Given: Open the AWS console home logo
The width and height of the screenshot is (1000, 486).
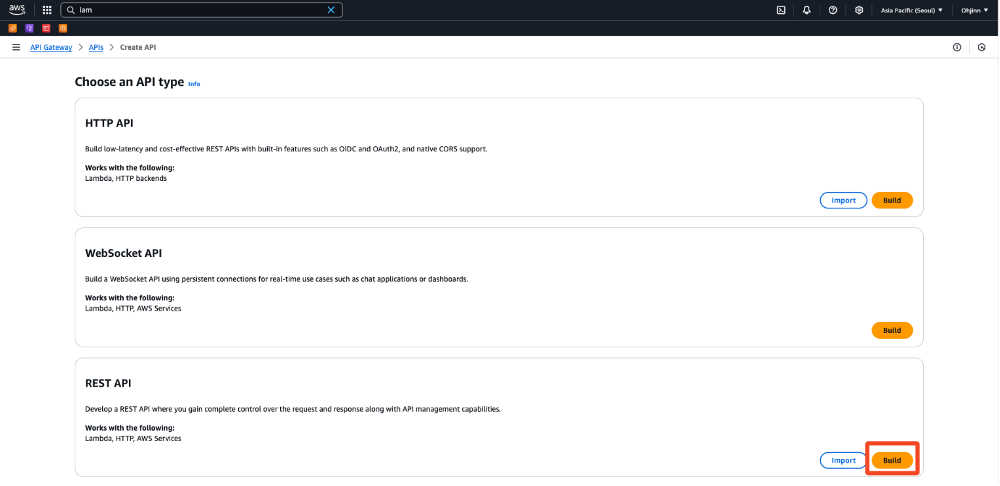Looking at the screenshot, I should (17, 10).
